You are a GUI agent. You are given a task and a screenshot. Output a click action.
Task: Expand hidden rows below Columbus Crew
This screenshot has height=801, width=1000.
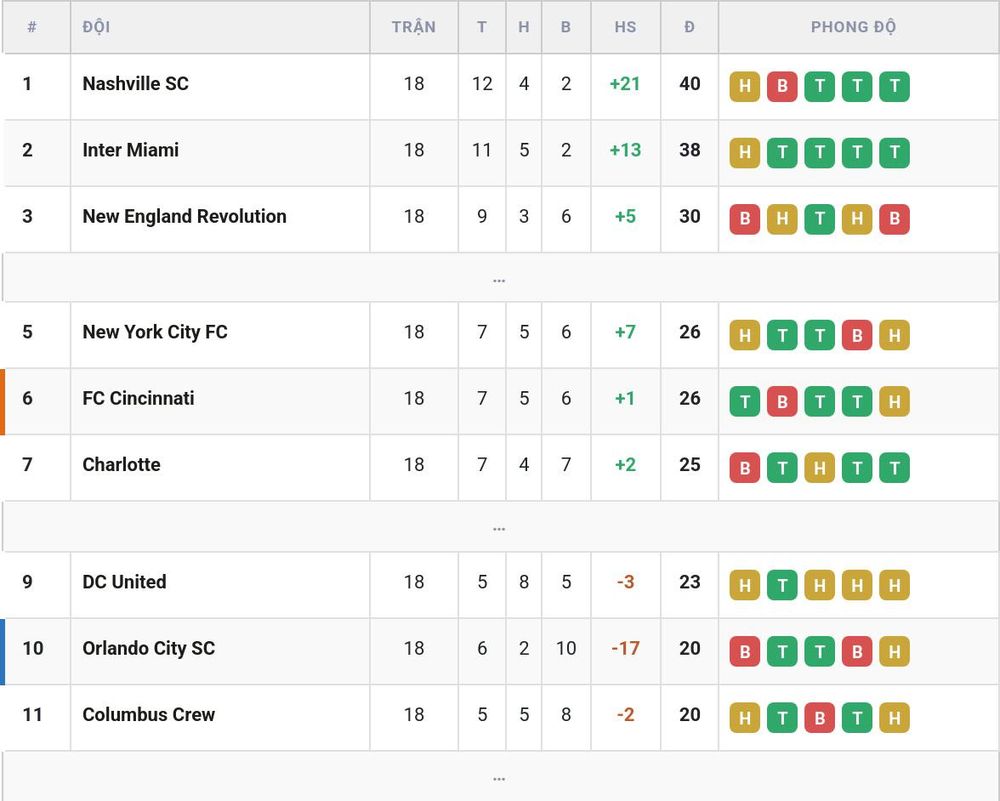(x=499, y=777)
